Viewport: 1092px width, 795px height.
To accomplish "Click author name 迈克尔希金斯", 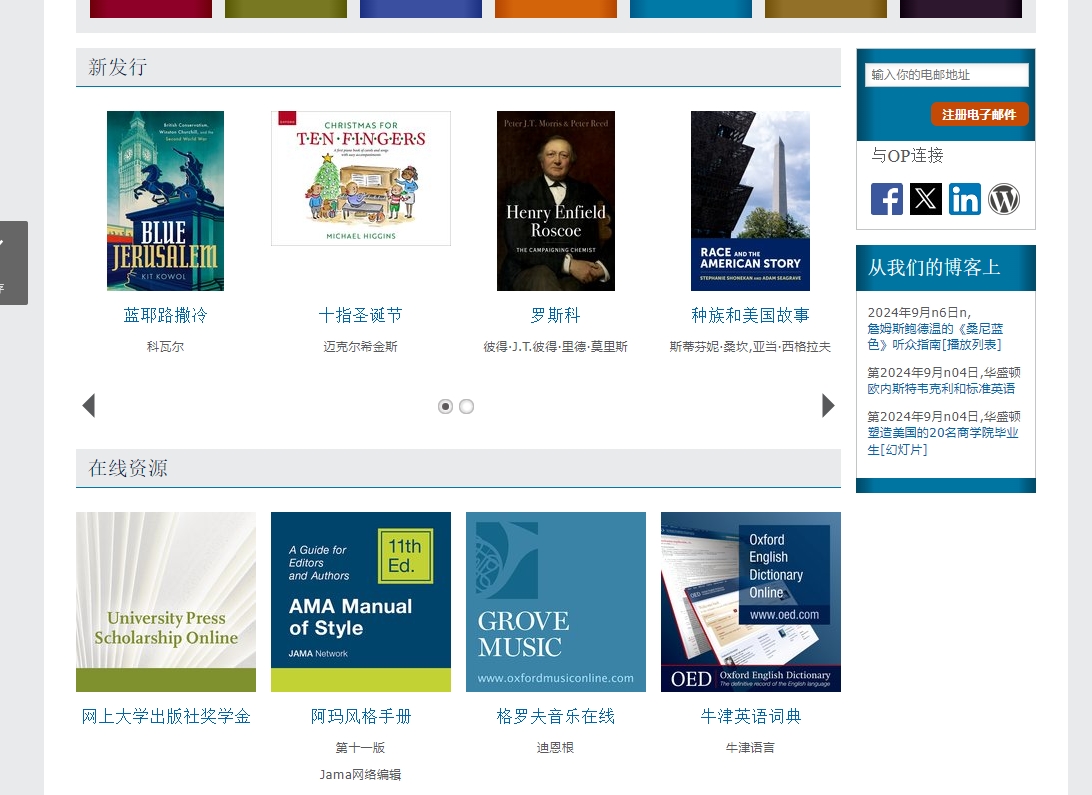I will click(360, 346).
